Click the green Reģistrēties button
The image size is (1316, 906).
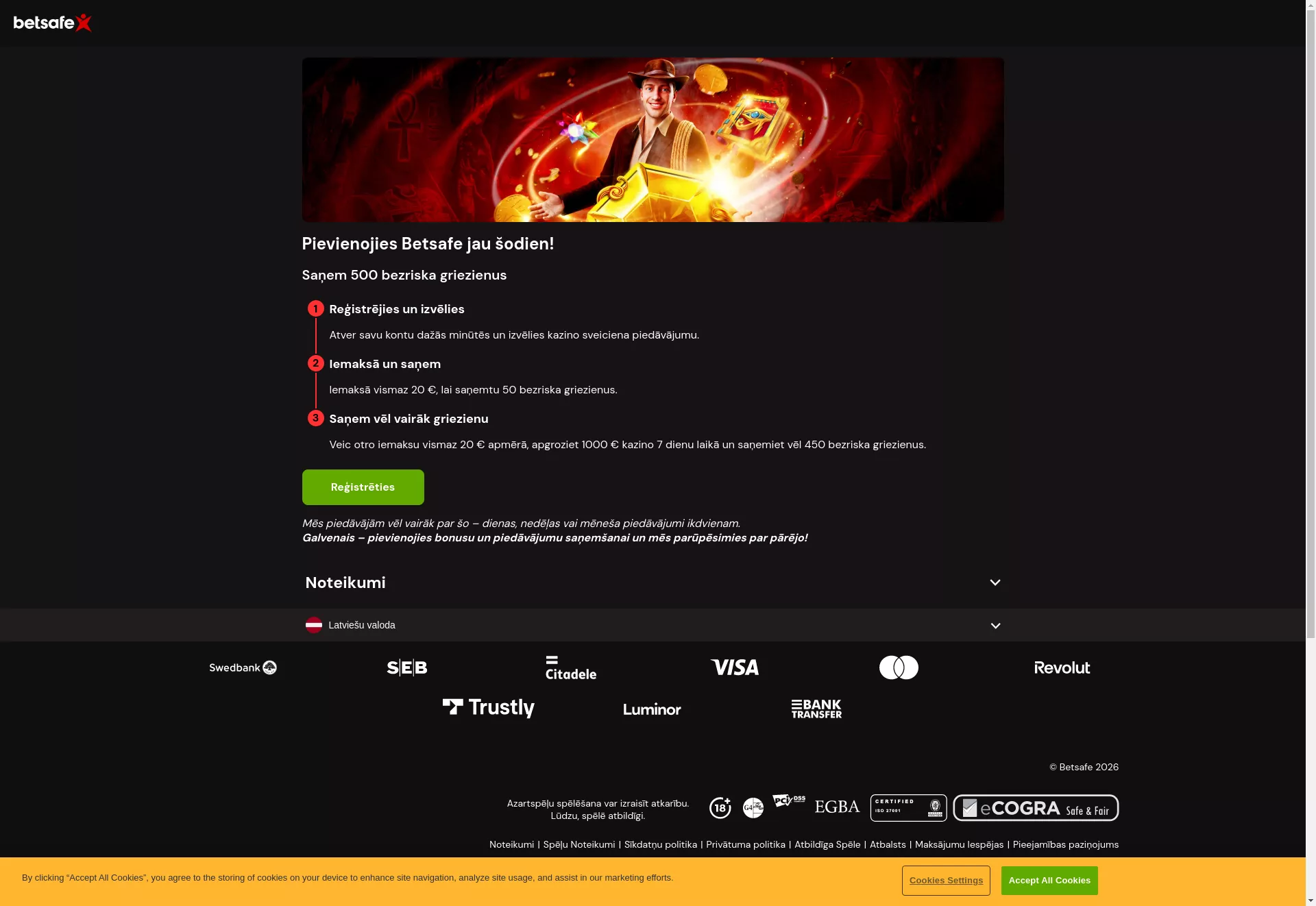coord(363,487)
